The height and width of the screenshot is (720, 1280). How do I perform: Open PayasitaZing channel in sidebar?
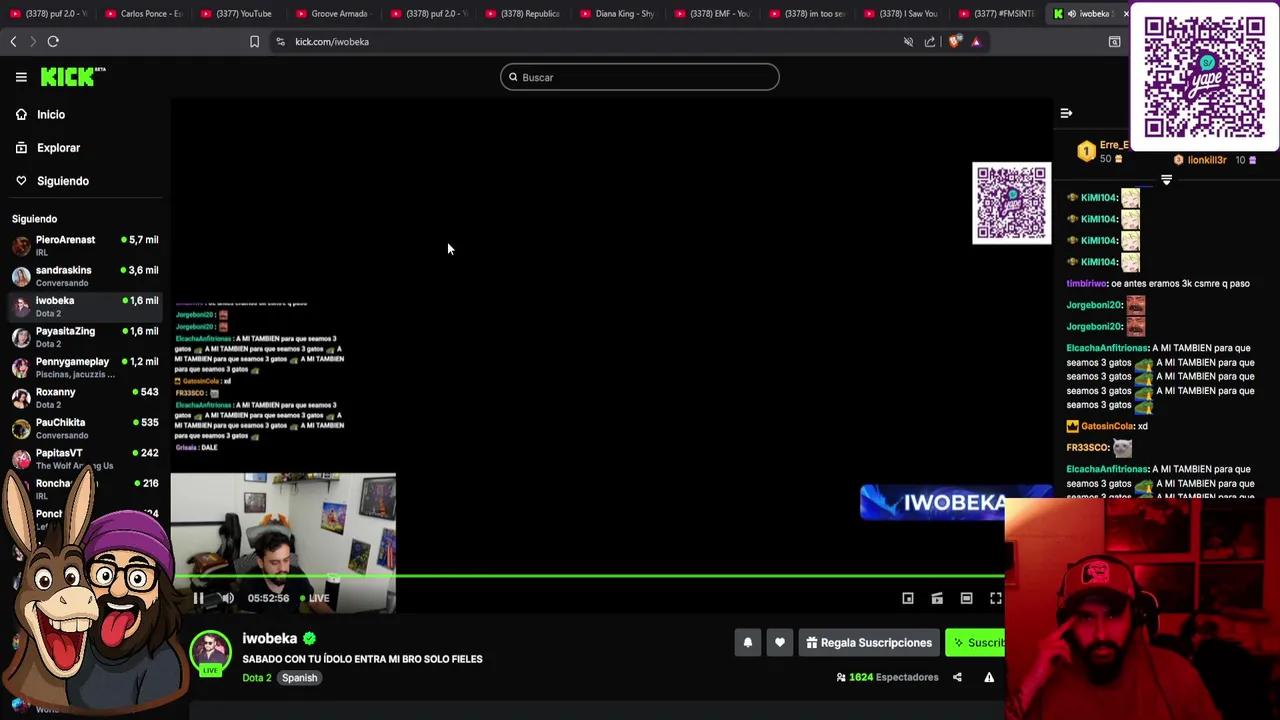[x=85, y=337]
